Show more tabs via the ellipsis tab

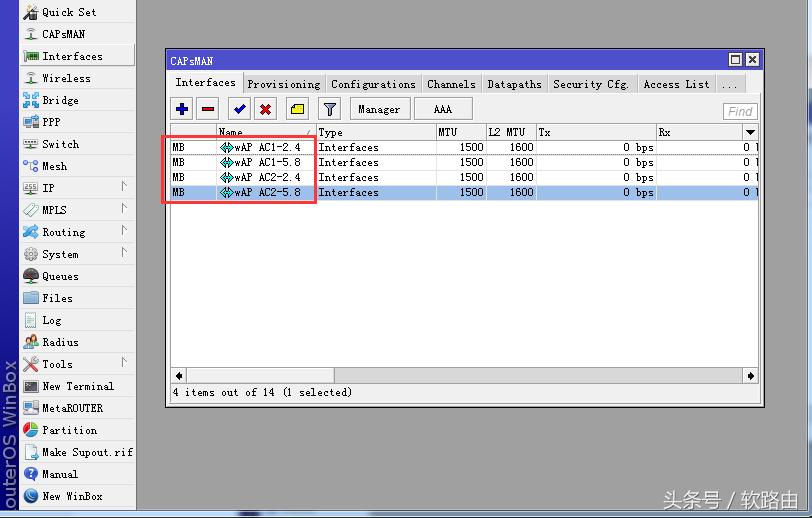730,84
